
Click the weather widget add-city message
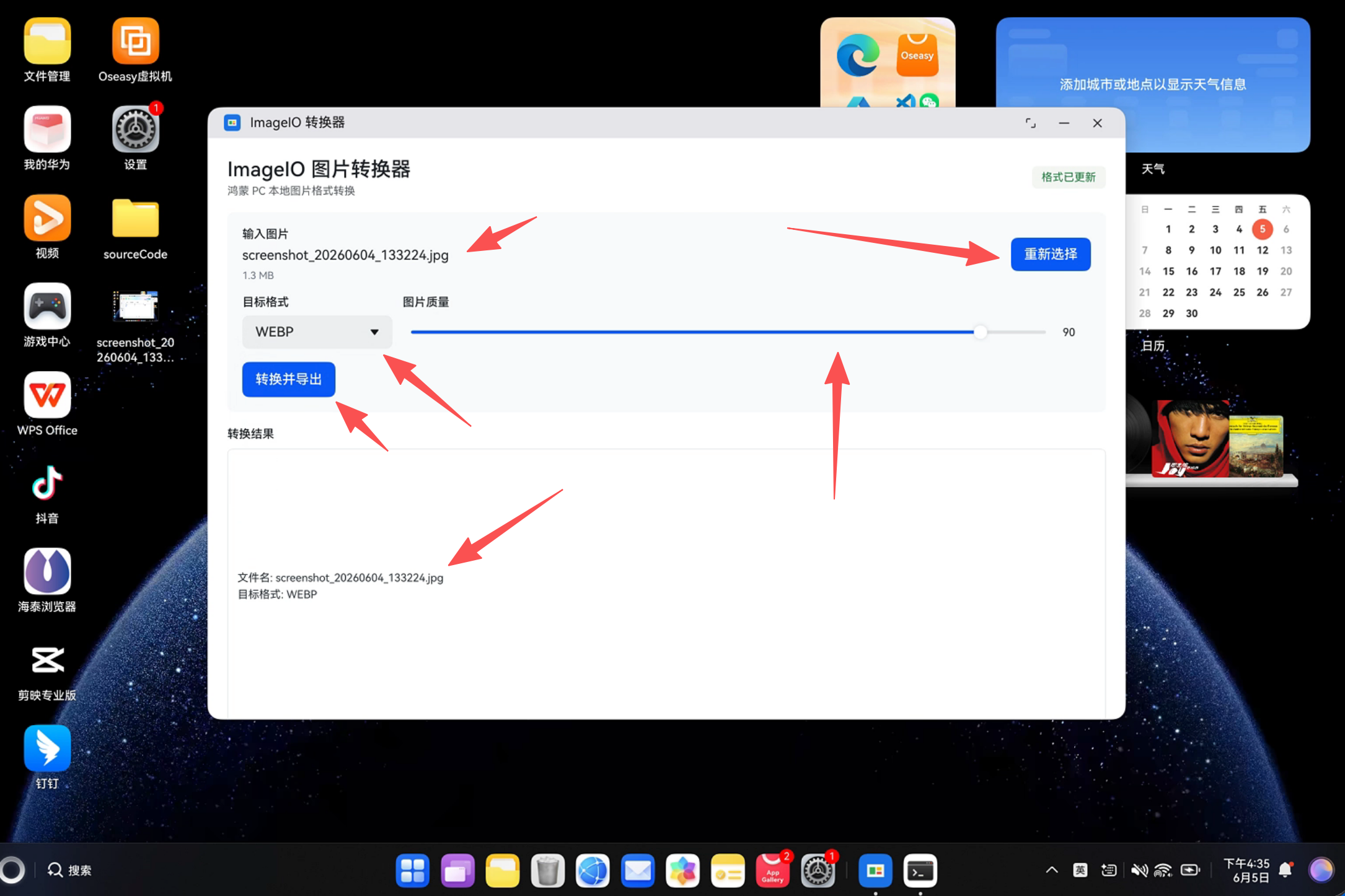pos(1153,84)
